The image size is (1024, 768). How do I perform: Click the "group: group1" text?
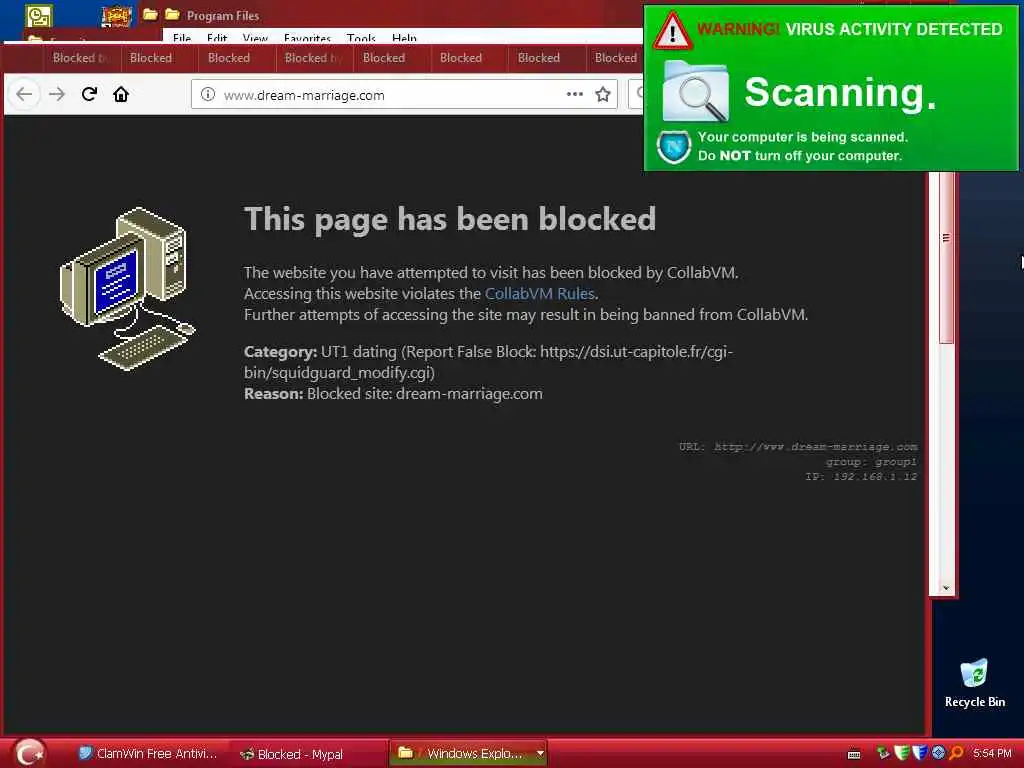871,462
